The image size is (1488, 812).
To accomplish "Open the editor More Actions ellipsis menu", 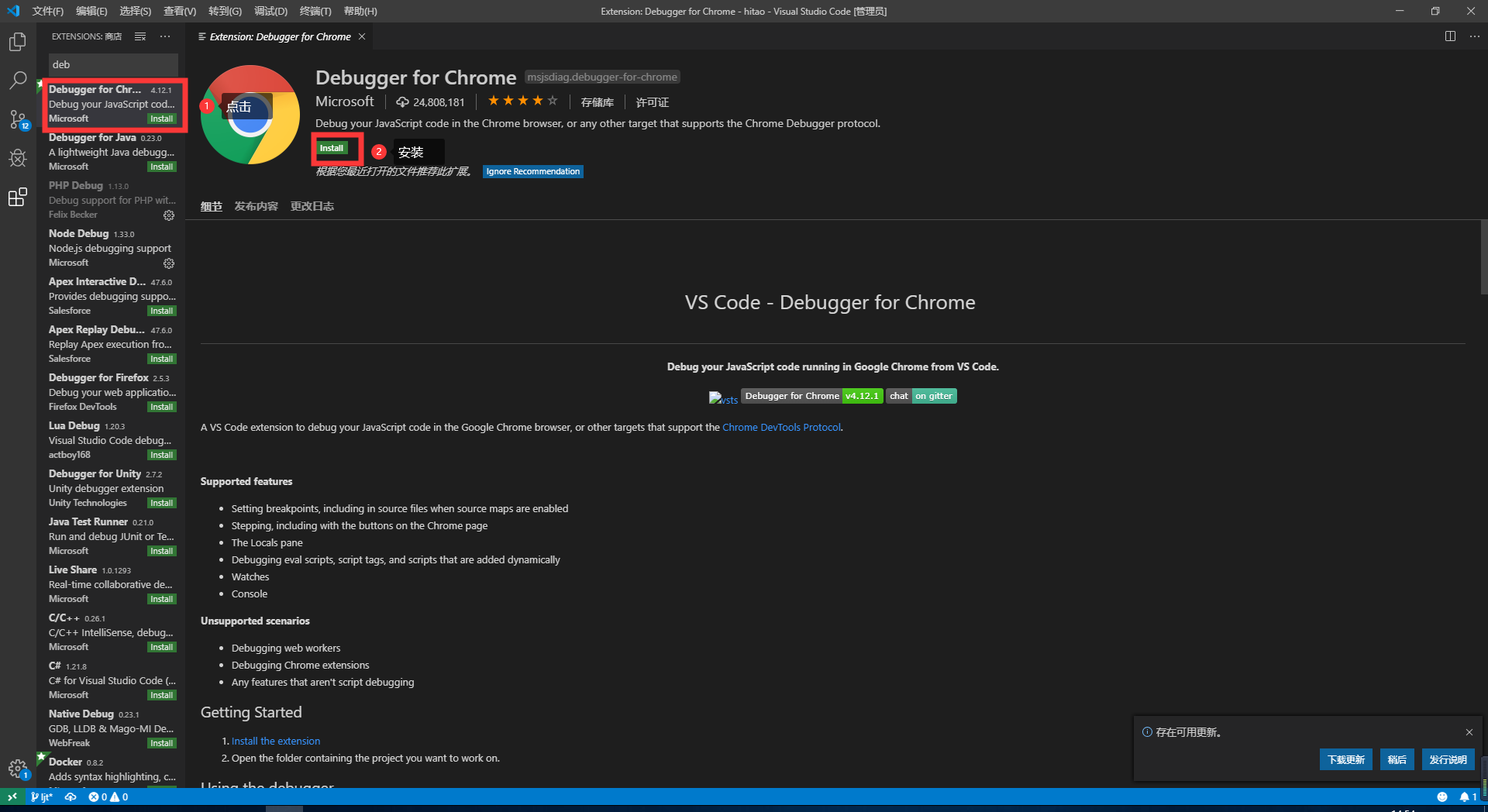I will point(1475,36).
